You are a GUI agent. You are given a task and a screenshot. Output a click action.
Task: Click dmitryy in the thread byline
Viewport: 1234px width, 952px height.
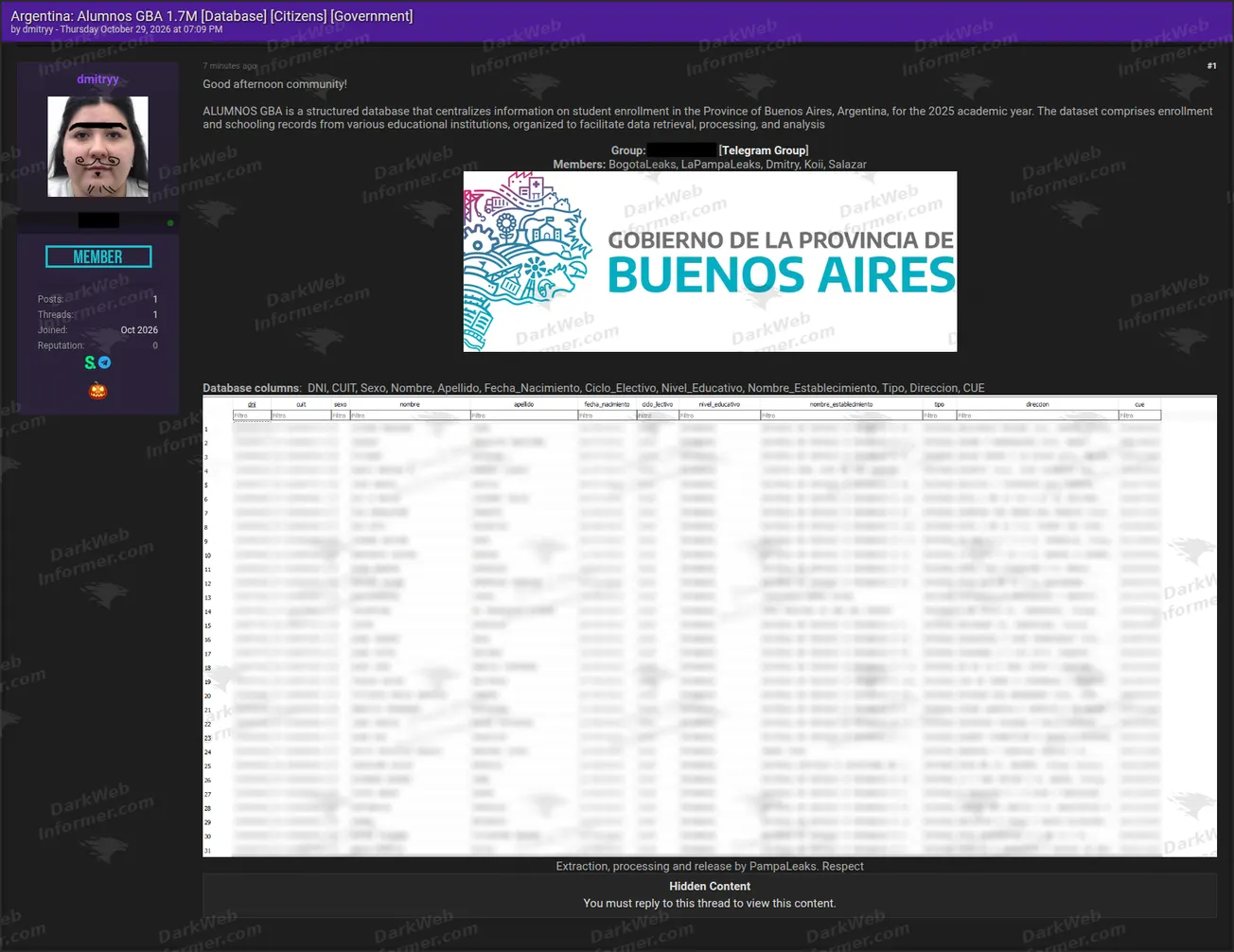pyautogui.click(x=38, y=29)
